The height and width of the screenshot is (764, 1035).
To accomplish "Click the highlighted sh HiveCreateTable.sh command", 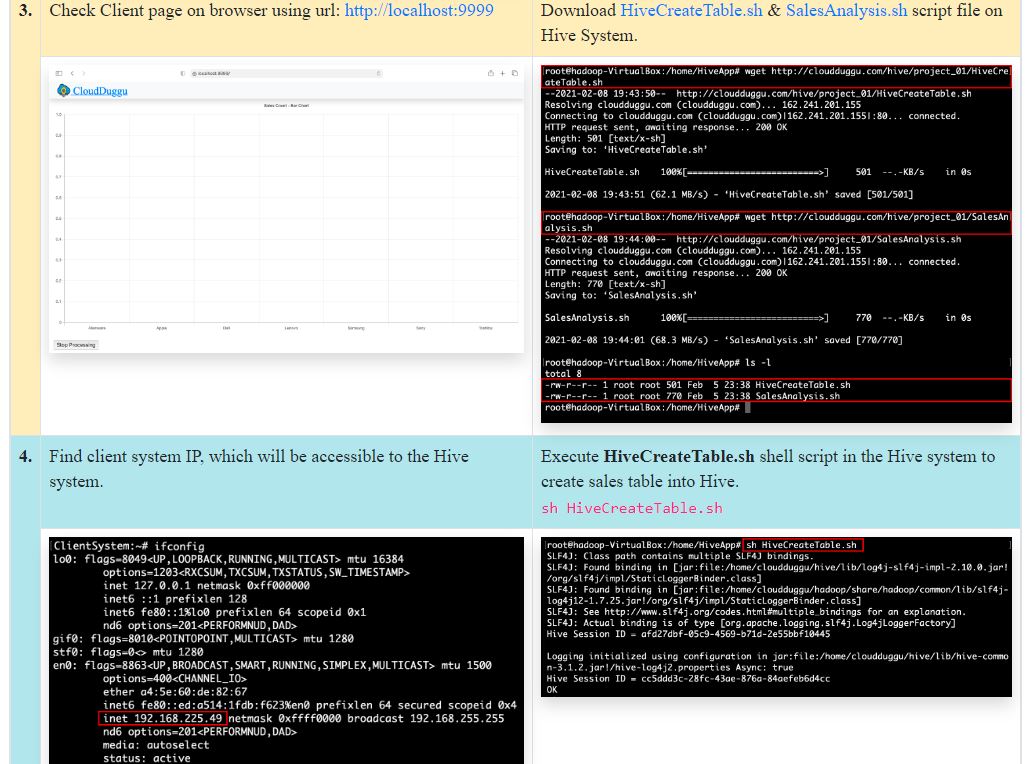I will 803,545.
